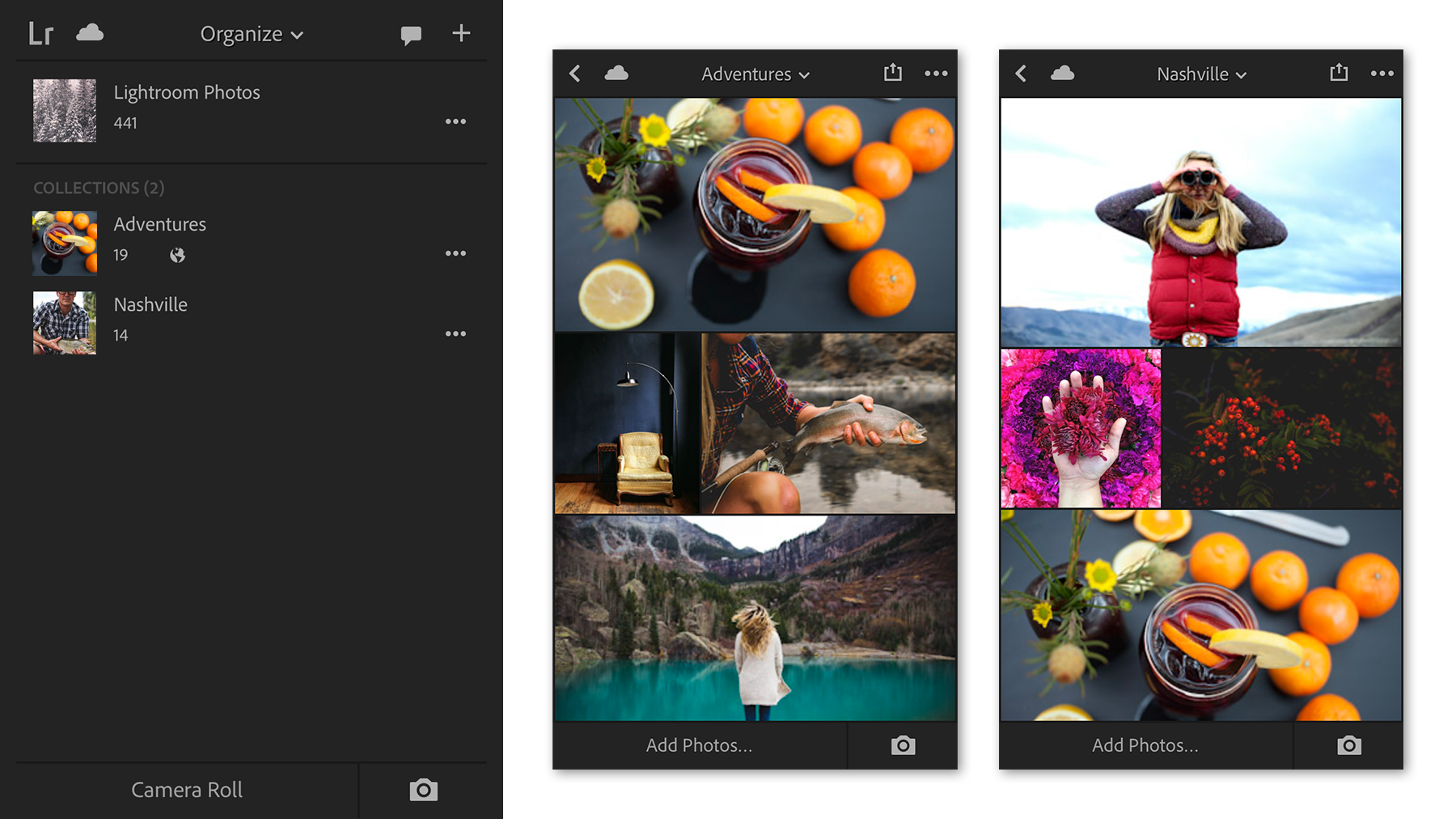Image resolution: width=1456 pixels, height=819 pixels.
Task: Expand the Adventures title dropdown
Action: pos(756,74)
